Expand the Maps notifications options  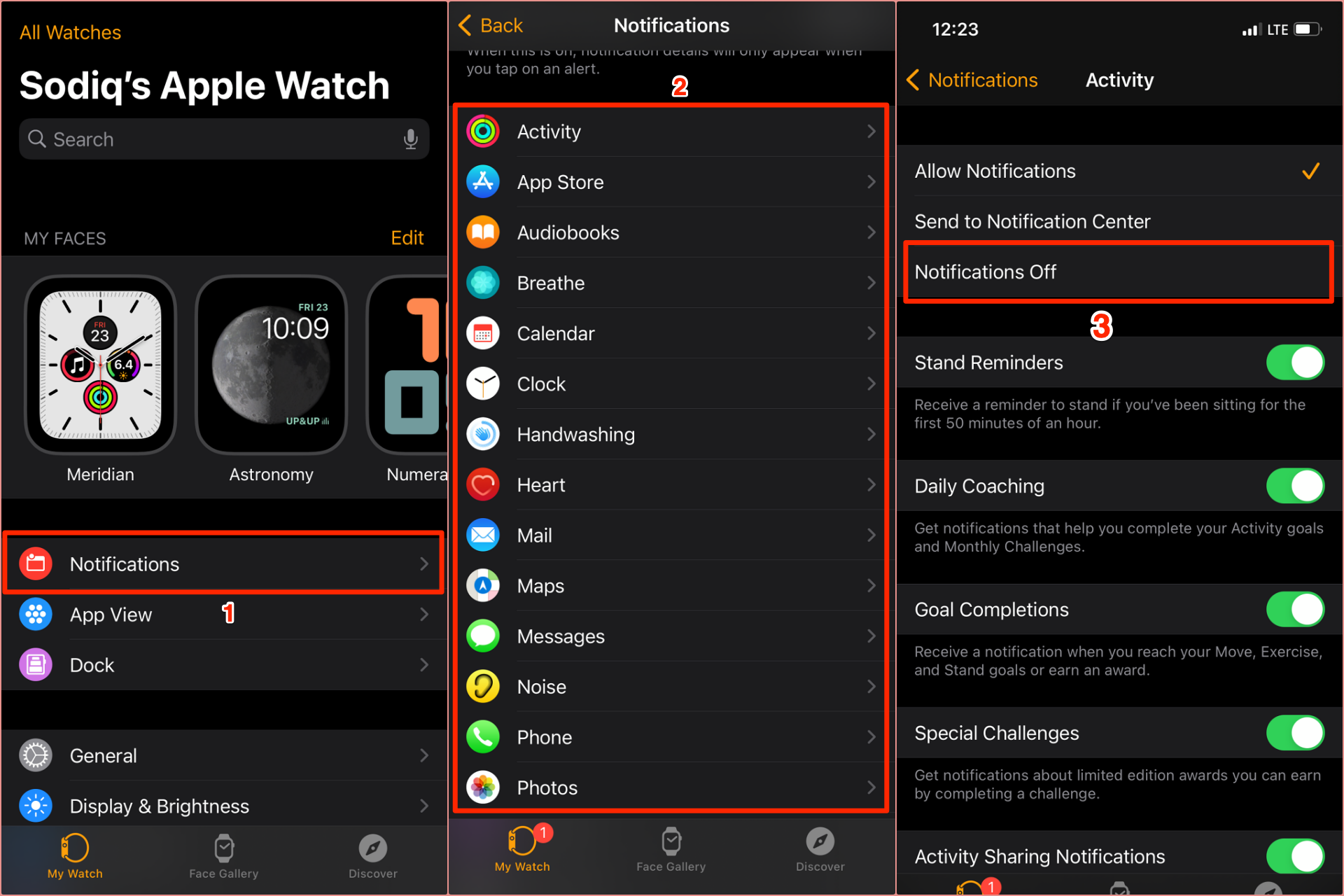(672, 585)
